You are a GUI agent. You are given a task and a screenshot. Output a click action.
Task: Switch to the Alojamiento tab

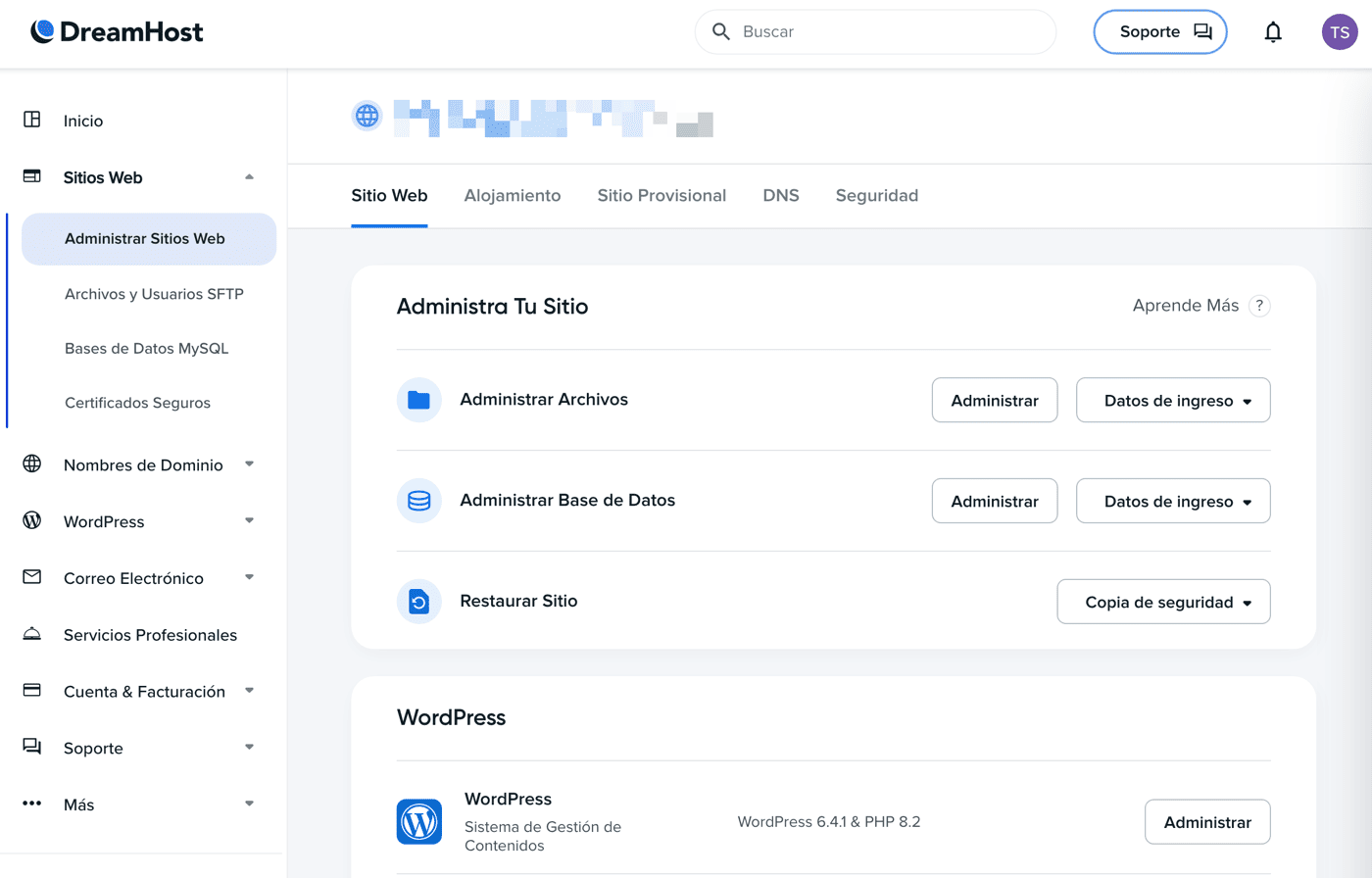click(x=513, y=195)
